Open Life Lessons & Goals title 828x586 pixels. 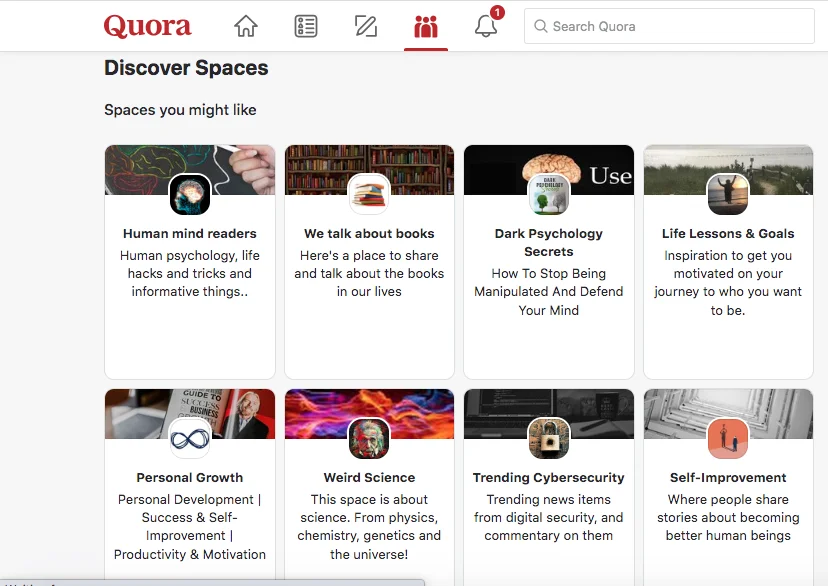coord(728,233)
